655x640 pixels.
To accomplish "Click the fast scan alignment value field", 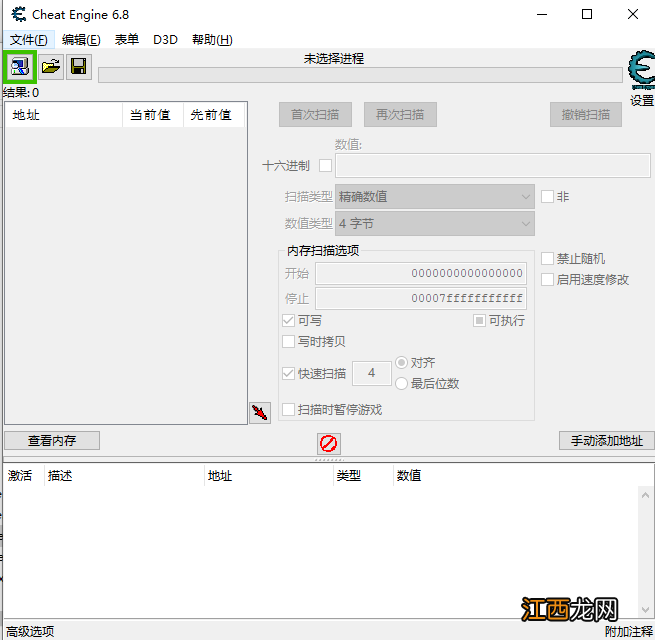I will coord(372,373).
